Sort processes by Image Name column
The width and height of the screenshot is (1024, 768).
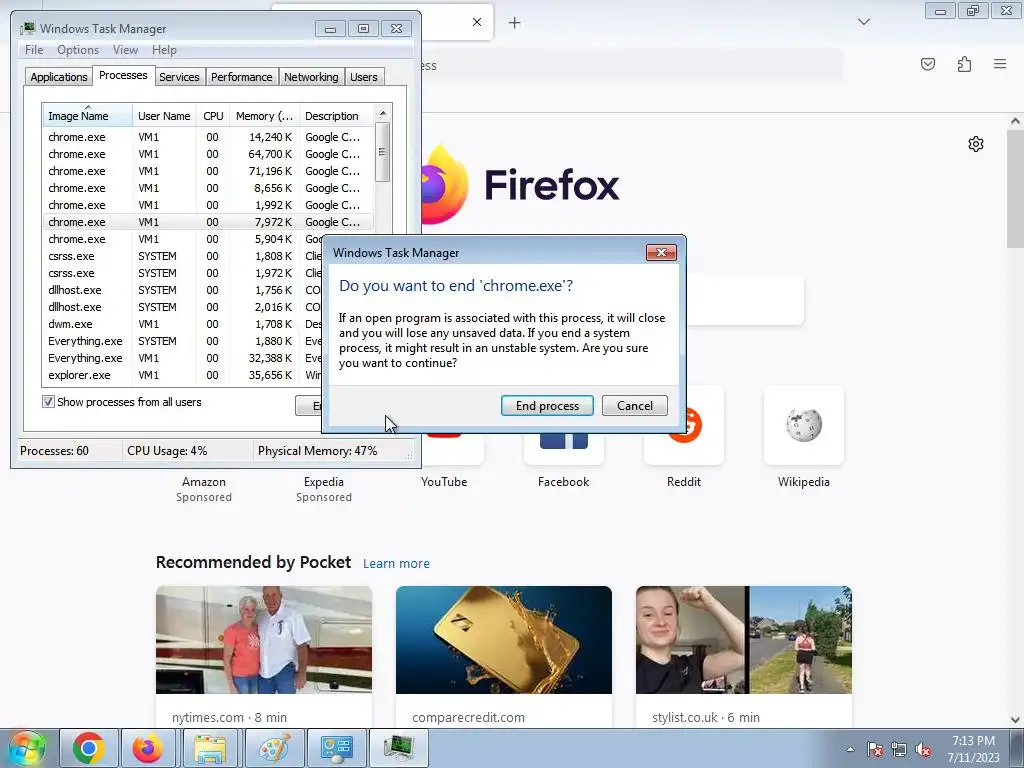88,116
